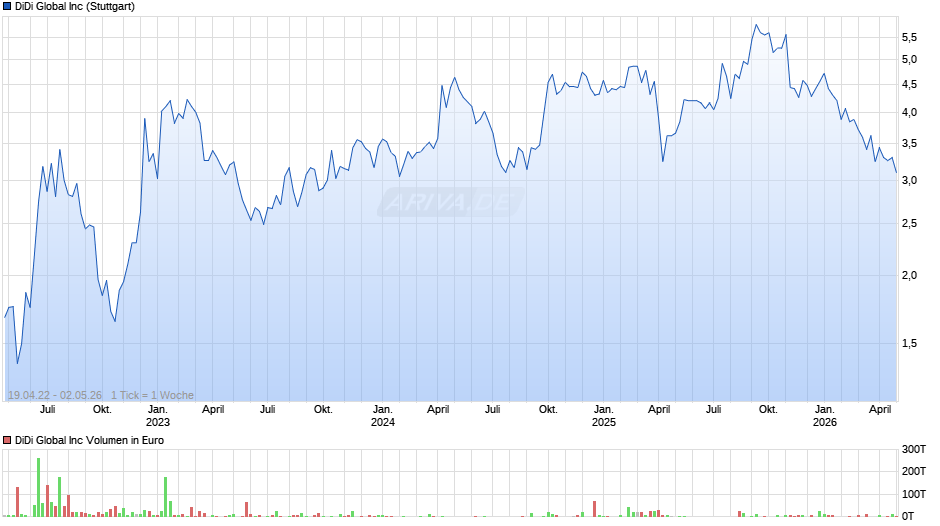Click the 'Juli' label after April 2023

click(x=267, y=410)
